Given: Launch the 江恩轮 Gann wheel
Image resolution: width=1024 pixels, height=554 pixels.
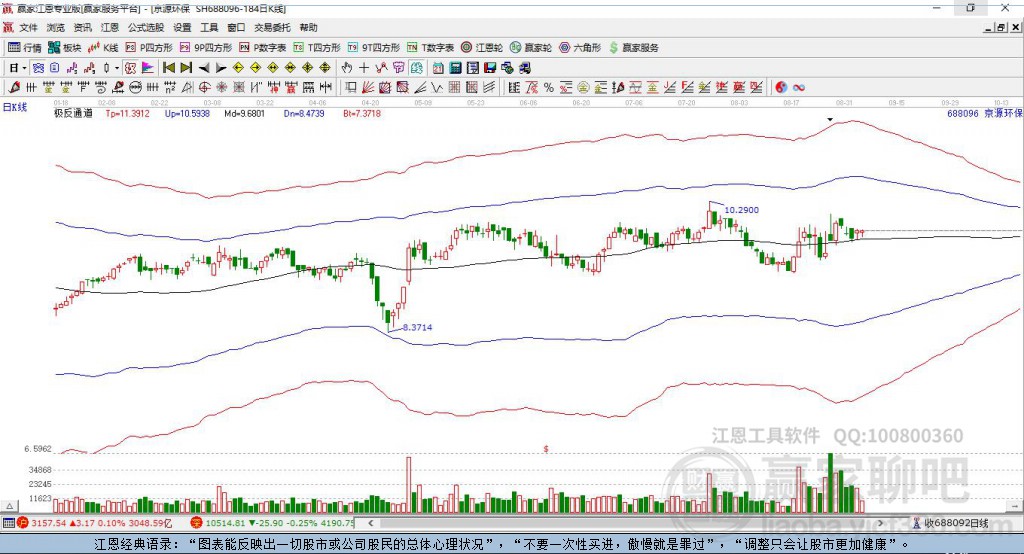Looking at the screenshot, I should tap(482, 48).
